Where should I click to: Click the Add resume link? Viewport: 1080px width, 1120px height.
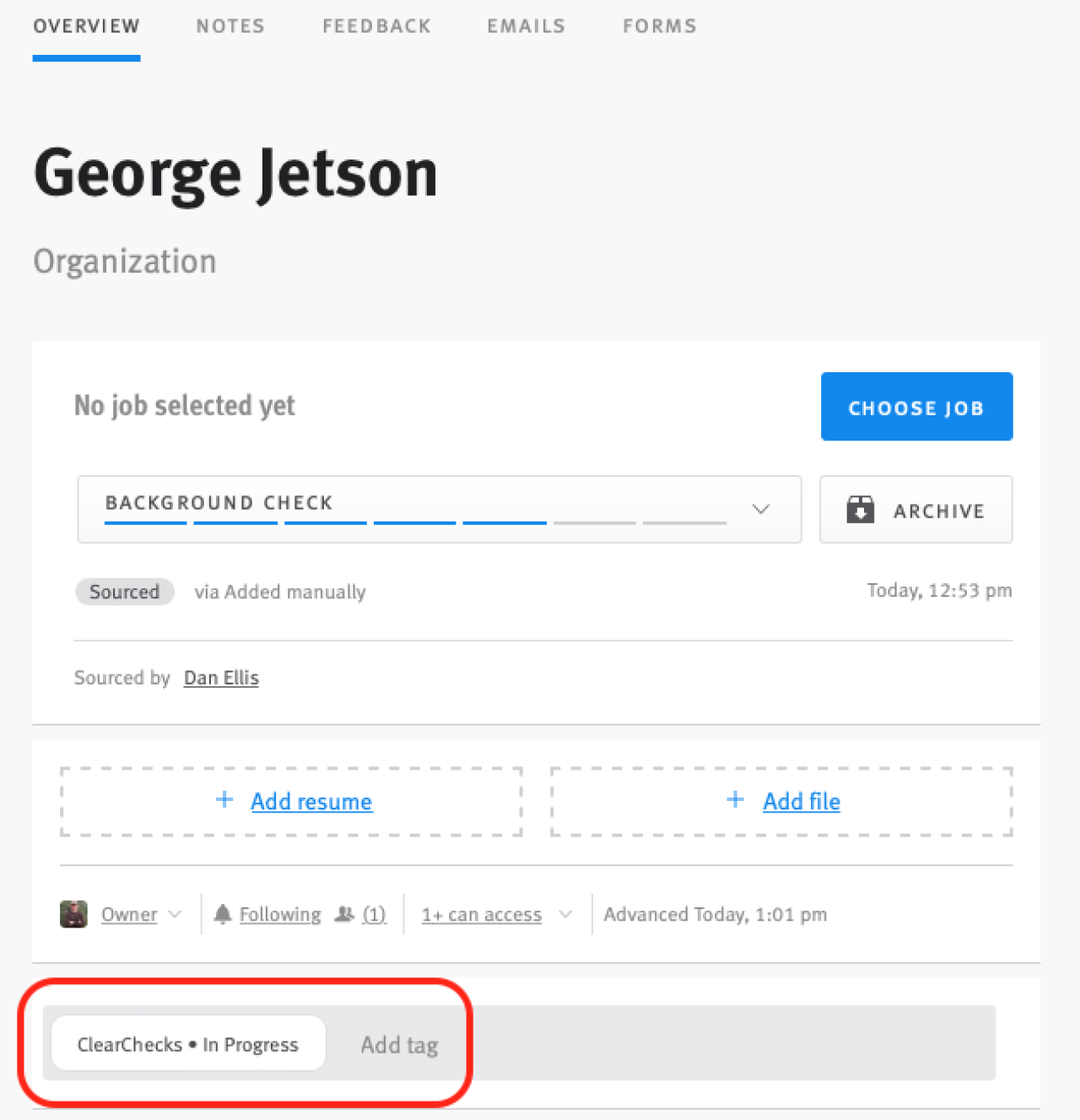(311, 801)
